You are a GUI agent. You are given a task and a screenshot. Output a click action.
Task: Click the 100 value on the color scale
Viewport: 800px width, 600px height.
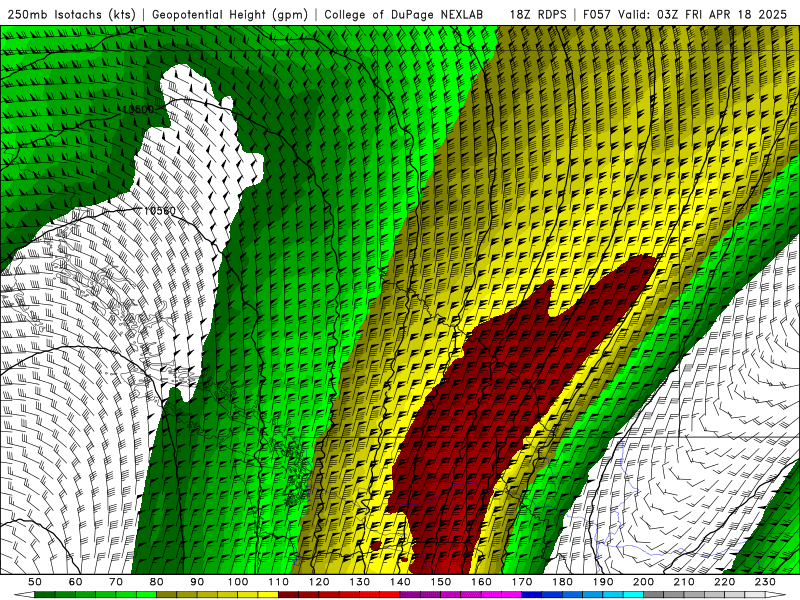(238, 582)
